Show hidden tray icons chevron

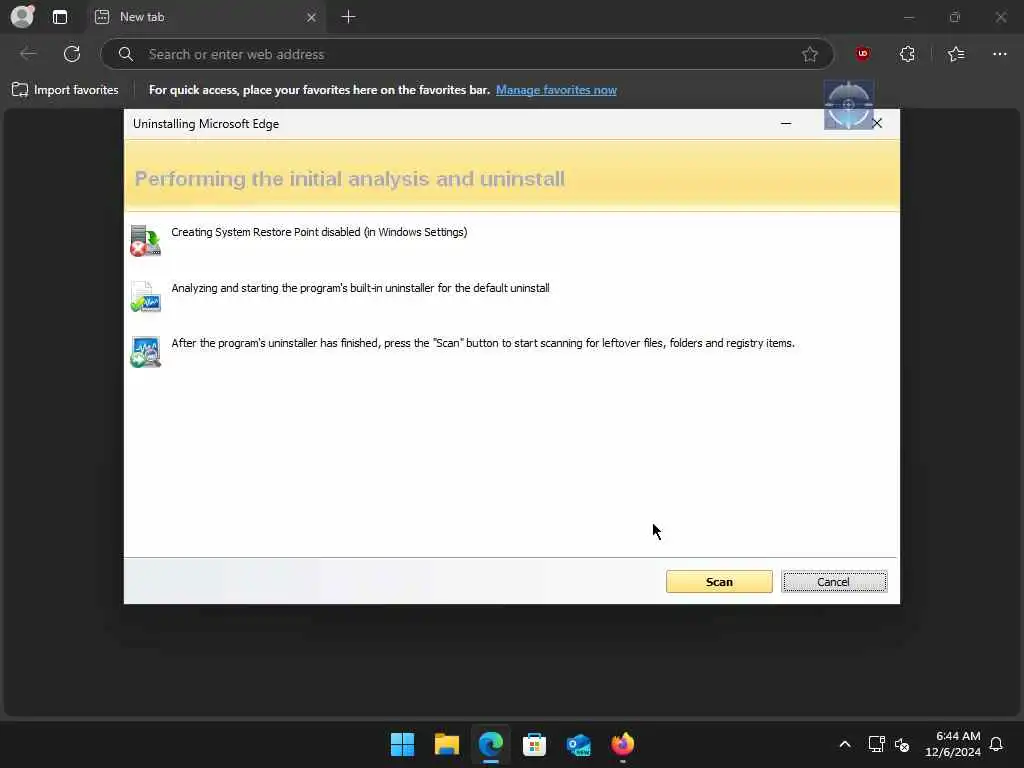(844, 744)
